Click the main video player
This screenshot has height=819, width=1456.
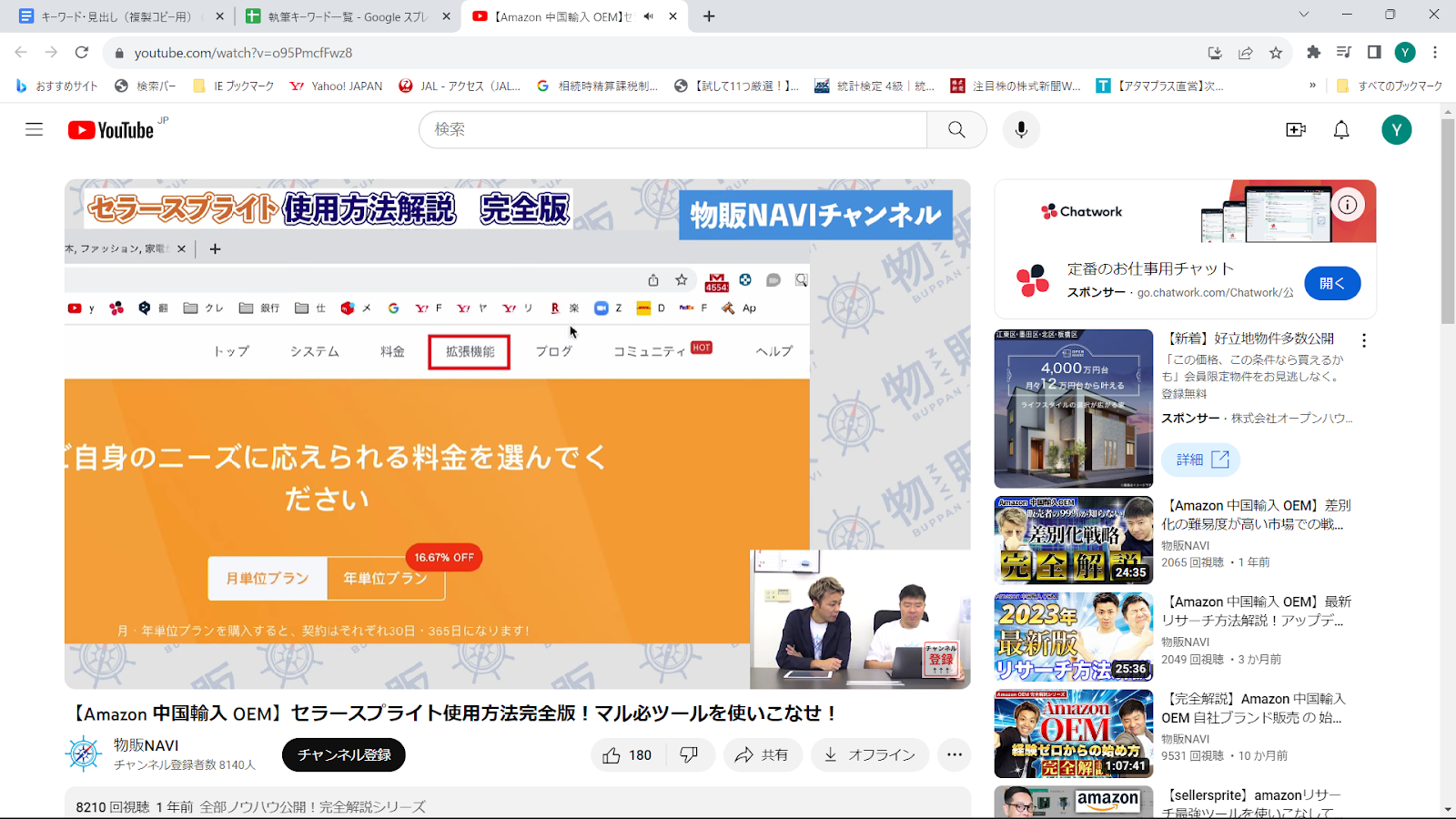517,434
